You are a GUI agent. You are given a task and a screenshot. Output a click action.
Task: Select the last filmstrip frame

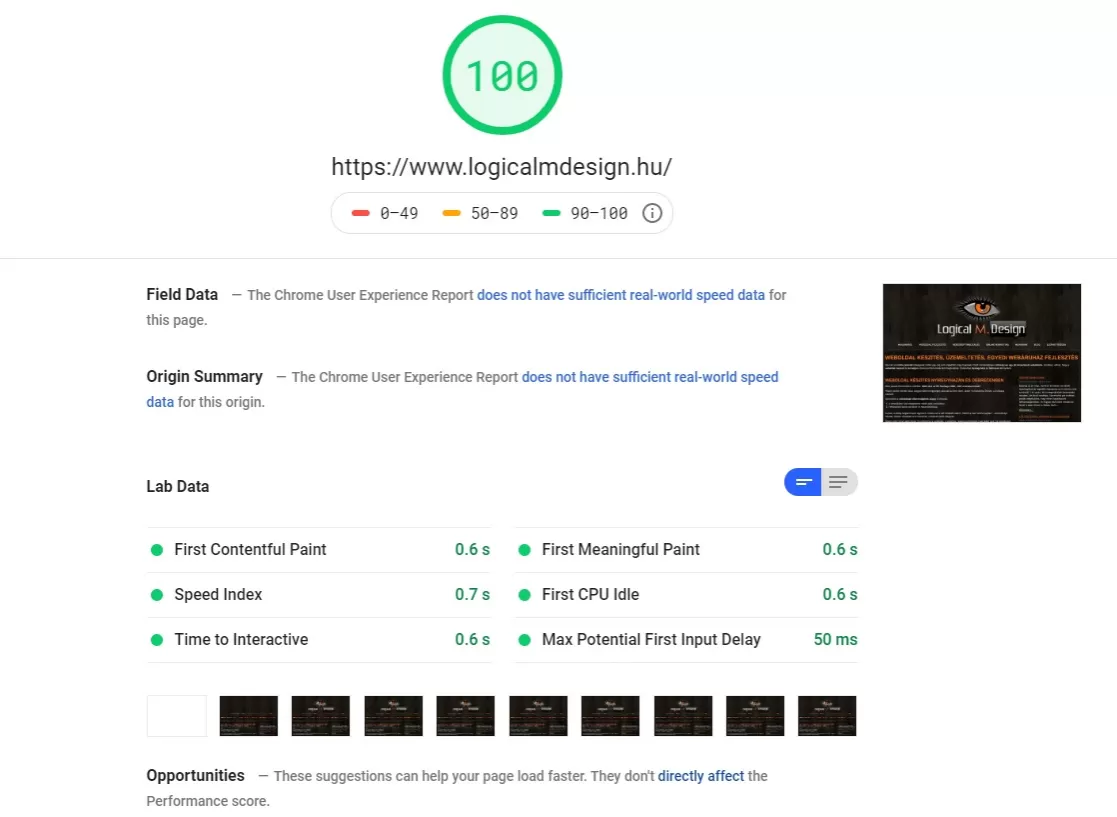(x=827, y=716)
